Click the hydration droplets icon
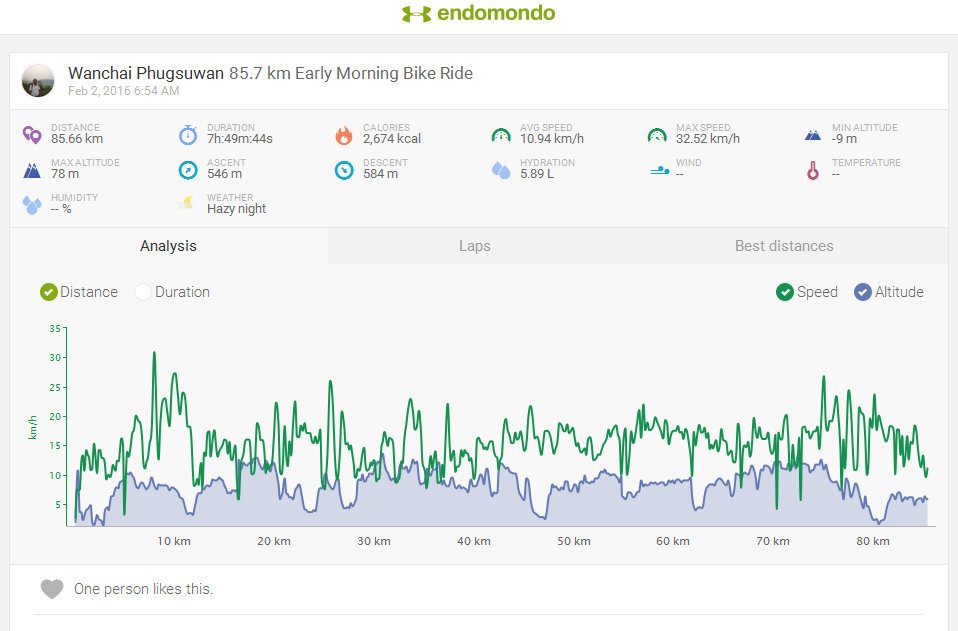Image resolution: width=958 pixels, height=631 pixels. 501,170
